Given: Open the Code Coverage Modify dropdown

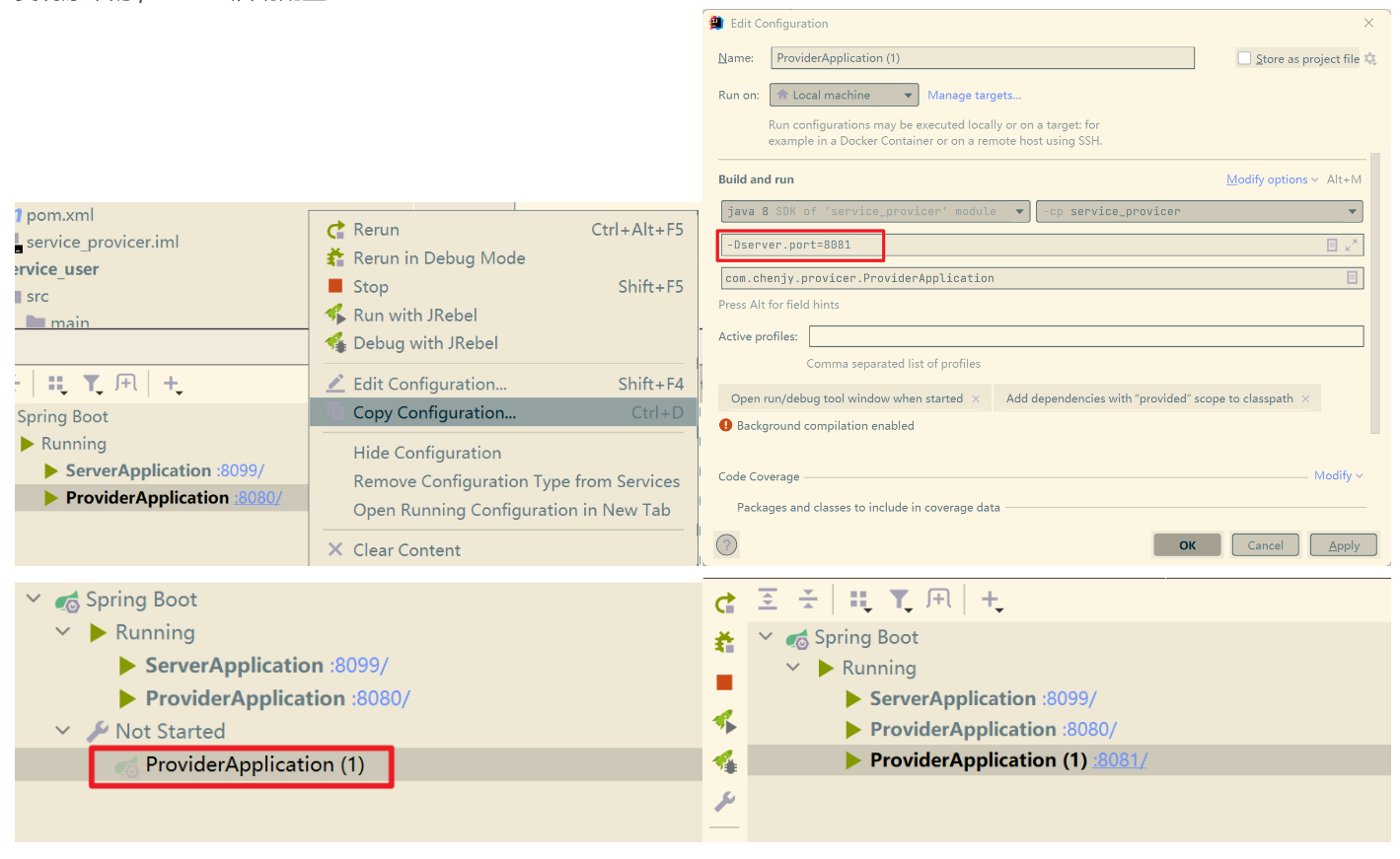Looking at the screenshot, I should tap(1338, 475).
